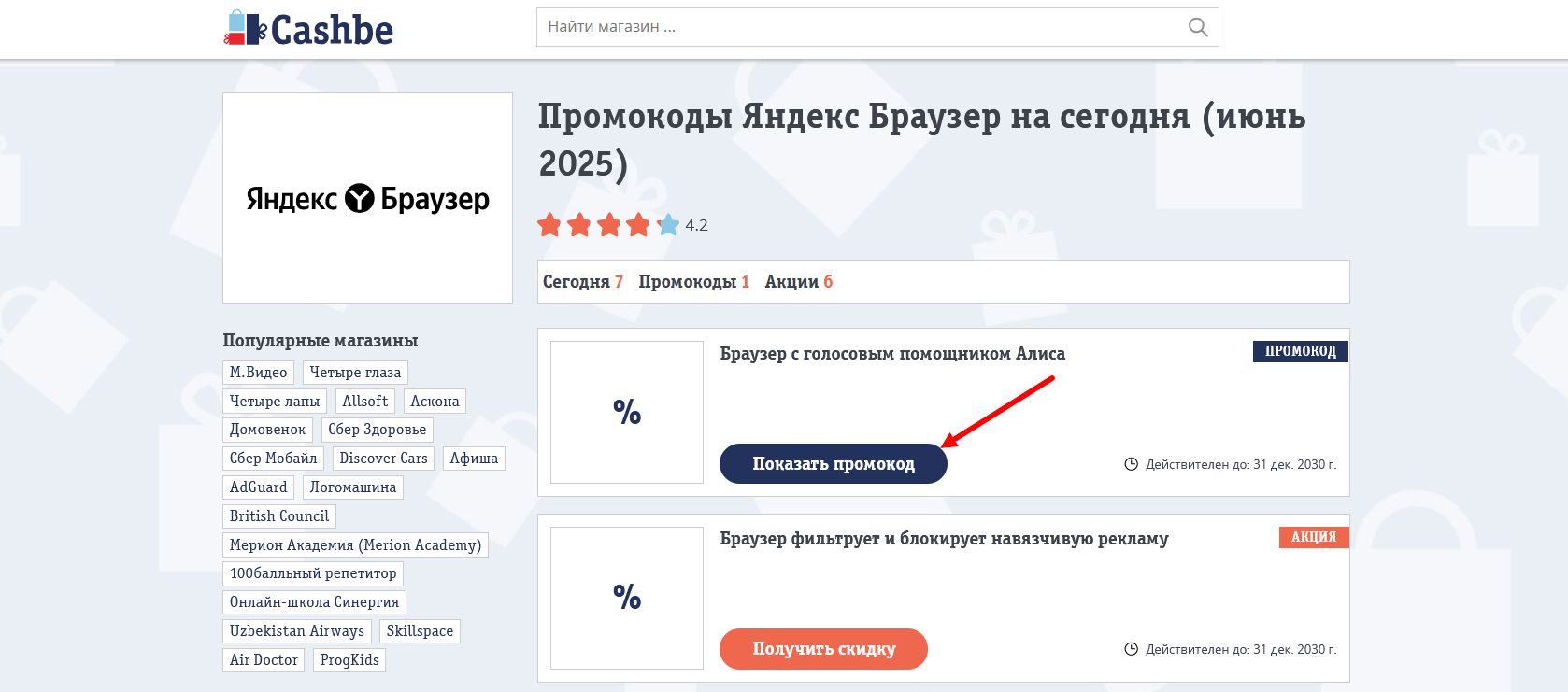The image size is (1568, 692).
Task: Focus the 'Найти магазин' search field
Action: 877,27
